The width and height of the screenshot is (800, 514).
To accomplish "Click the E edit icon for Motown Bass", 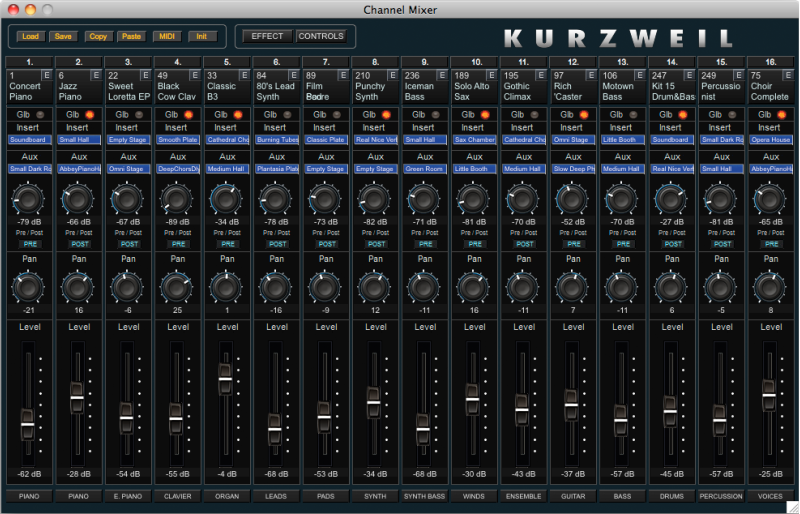I will (635, 75).
